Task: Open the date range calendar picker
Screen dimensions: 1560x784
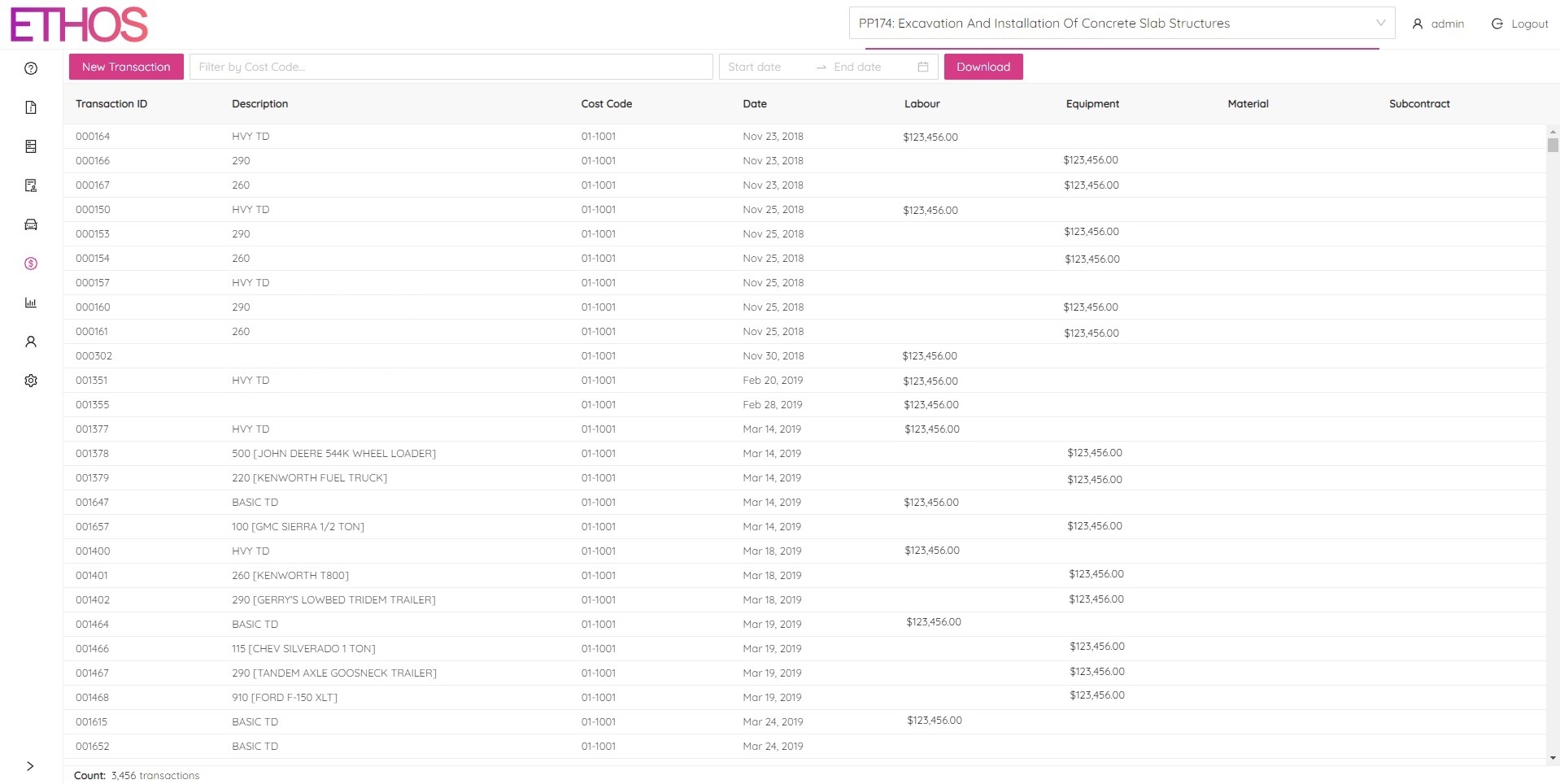Action: pos(922,67)
